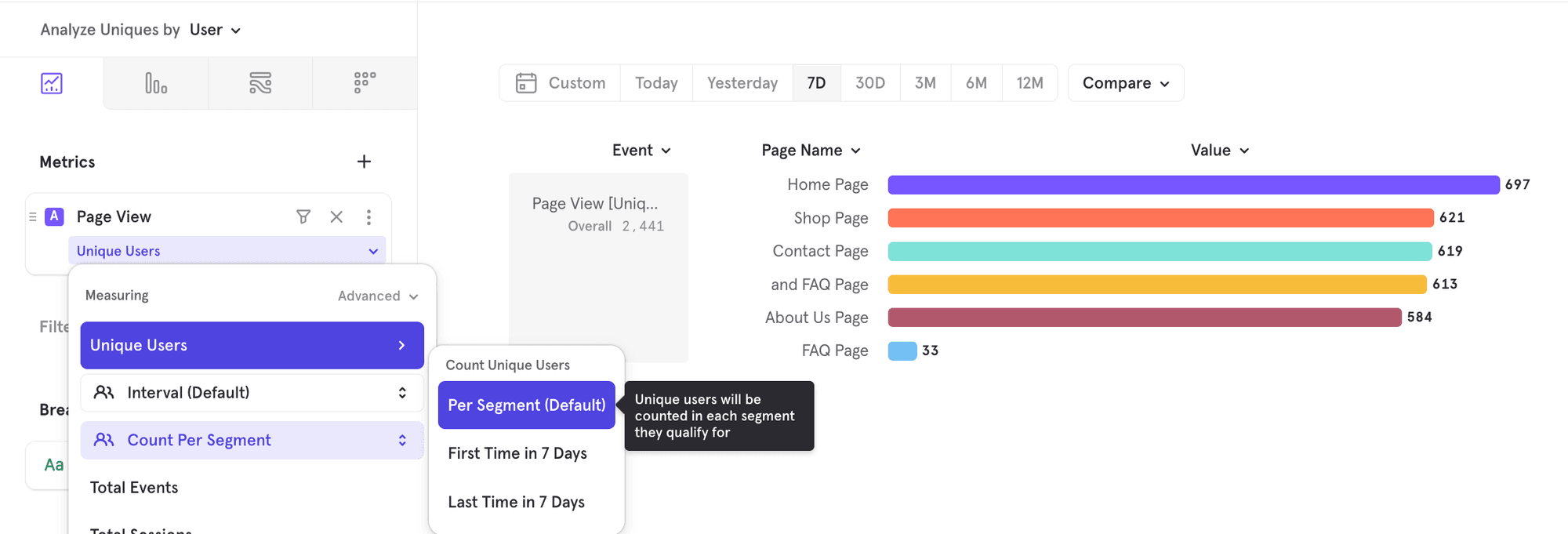The height and width of the screenshot is (534, 1568).
Task: Expand the Analyze Uniques by User dropdown
Action: tap(215, 30)
